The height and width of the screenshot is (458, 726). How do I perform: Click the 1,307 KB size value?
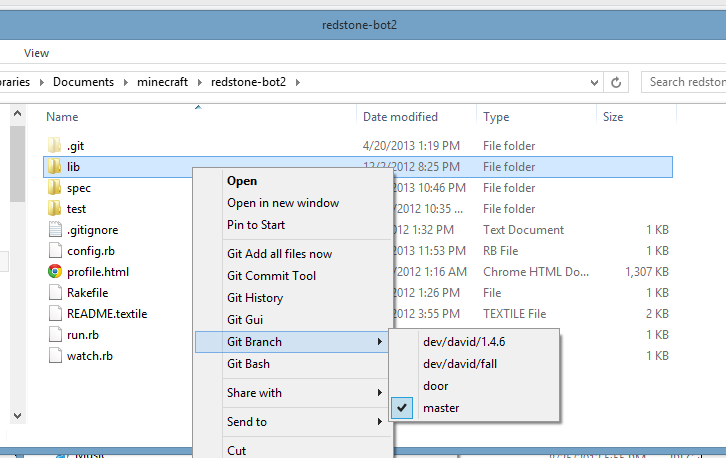(x=647, y=272)
